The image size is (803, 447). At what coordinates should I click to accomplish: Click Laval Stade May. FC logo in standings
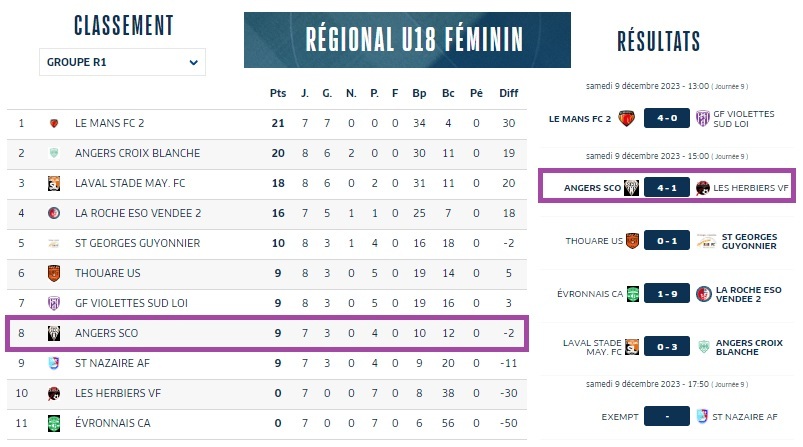[54, 183]
